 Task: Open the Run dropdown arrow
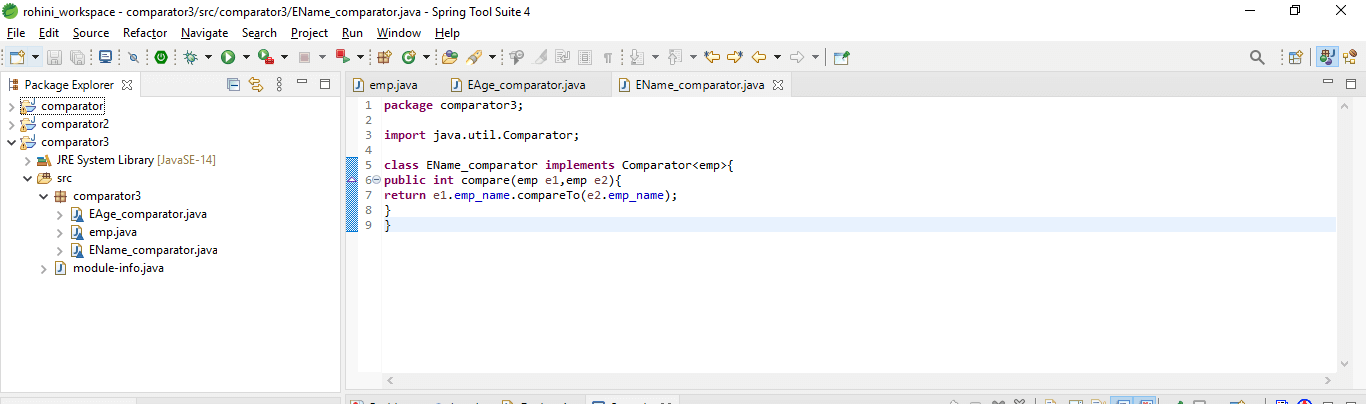(x=246, y=57)
